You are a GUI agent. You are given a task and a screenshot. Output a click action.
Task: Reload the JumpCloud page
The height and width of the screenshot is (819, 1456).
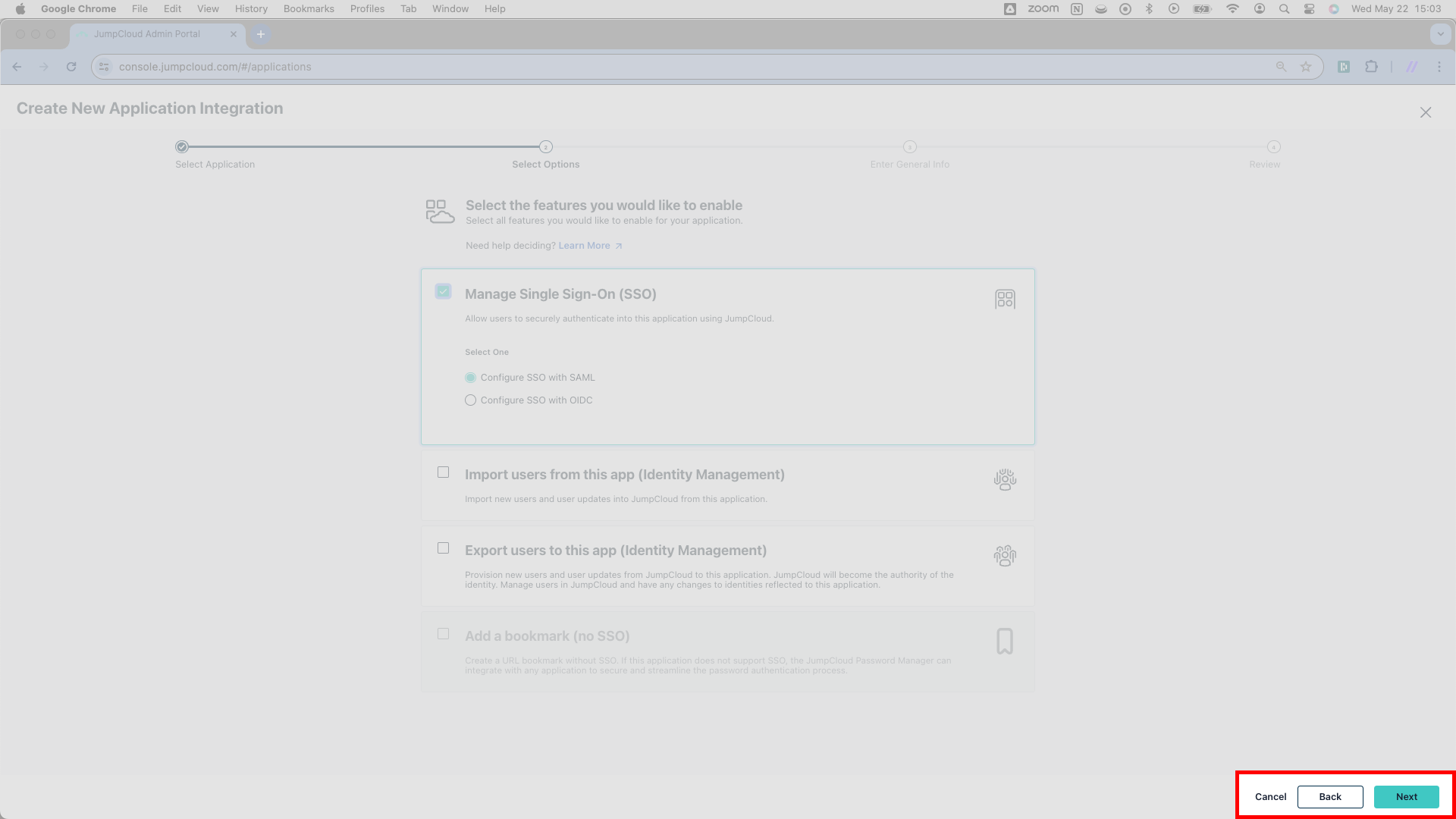coord(71,67)
